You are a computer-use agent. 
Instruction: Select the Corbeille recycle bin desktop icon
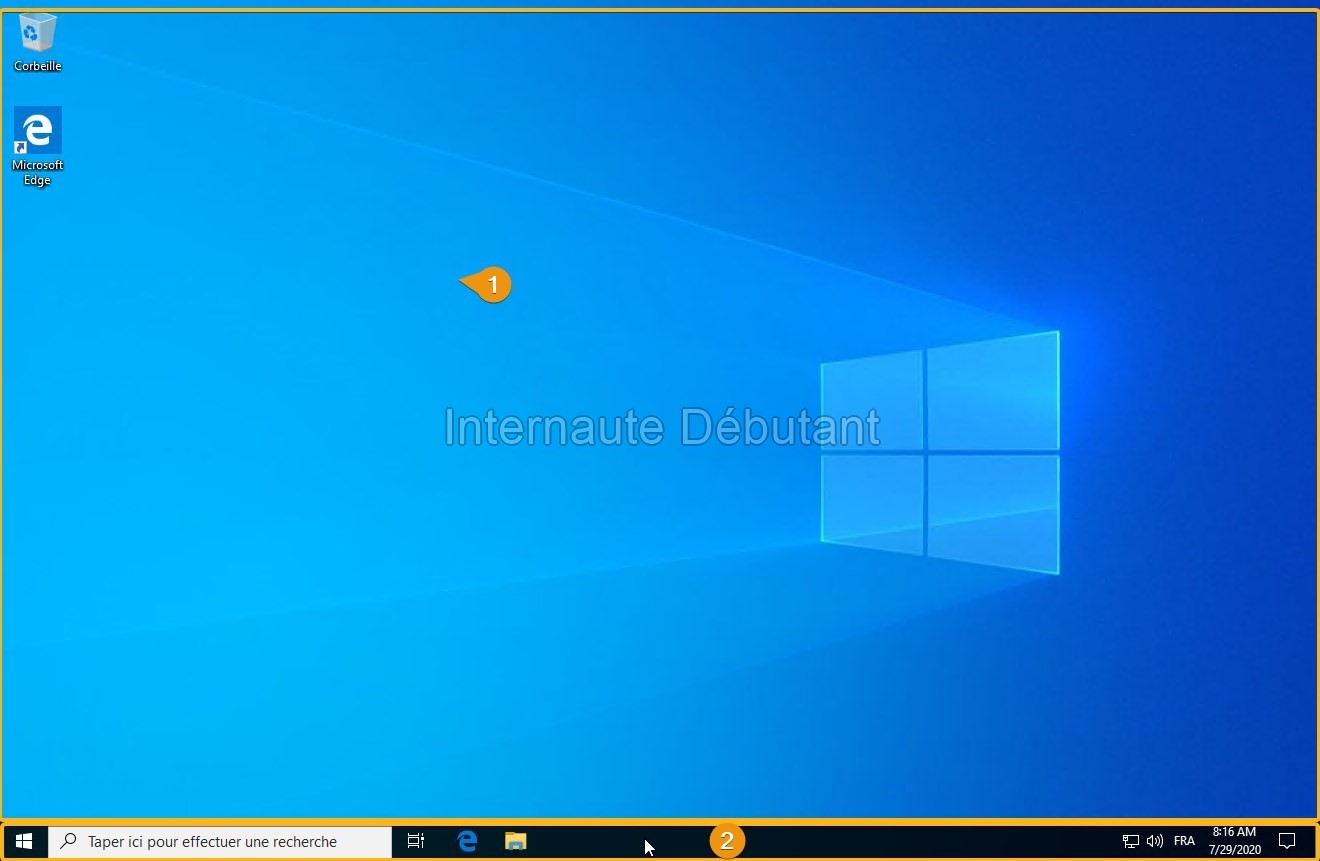coord(37,43)
